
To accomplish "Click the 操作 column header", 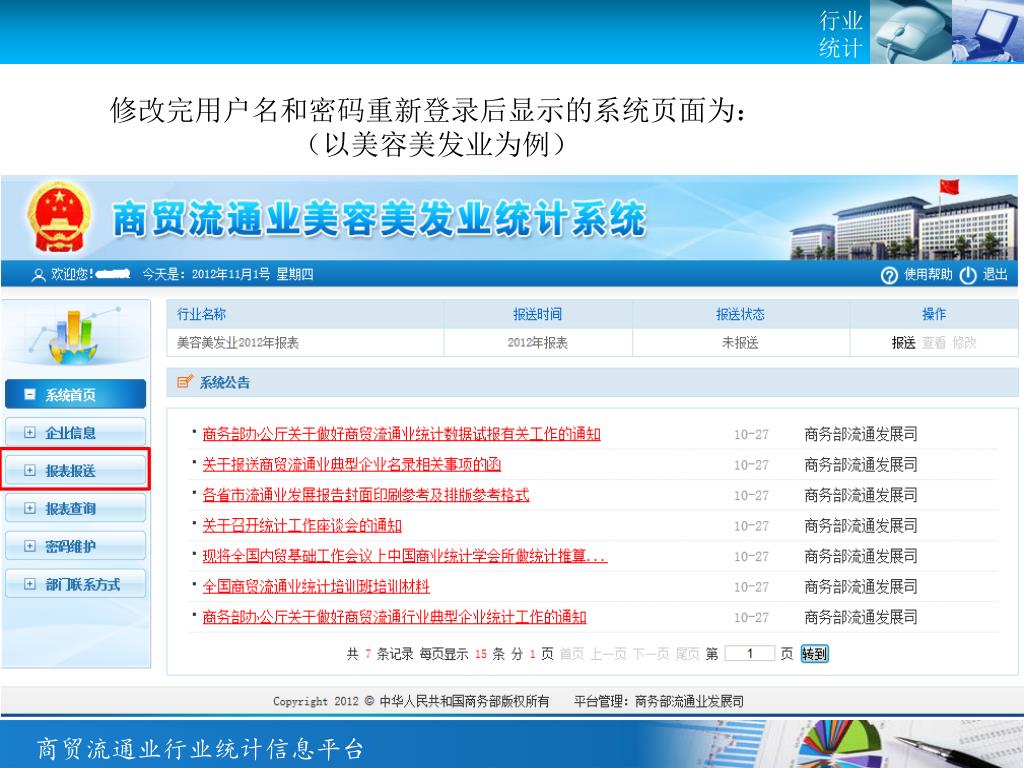I will pyautogui.click(x=934, y=314).
